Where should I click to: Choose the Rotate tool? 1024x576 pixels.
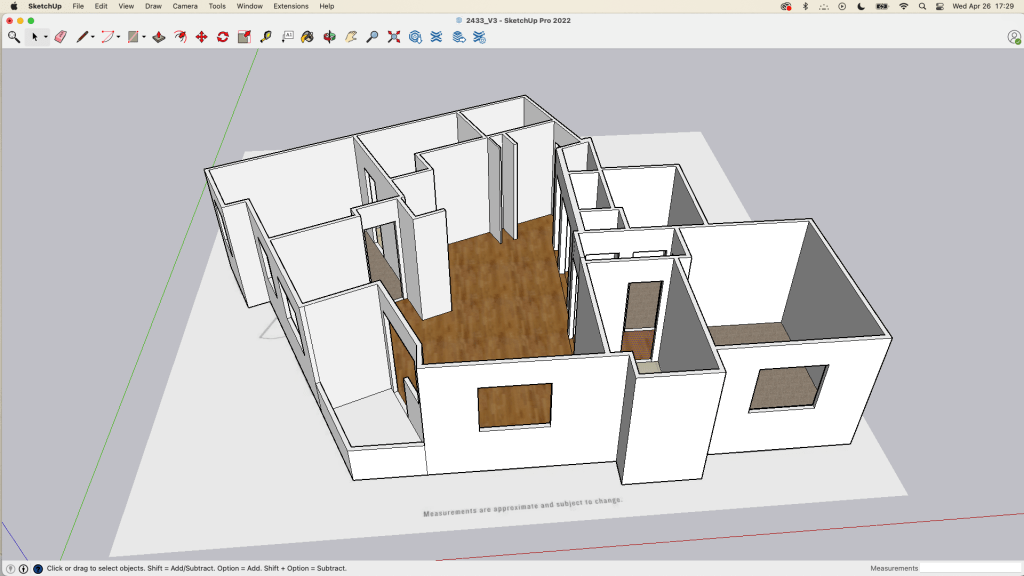pos(222,37)
